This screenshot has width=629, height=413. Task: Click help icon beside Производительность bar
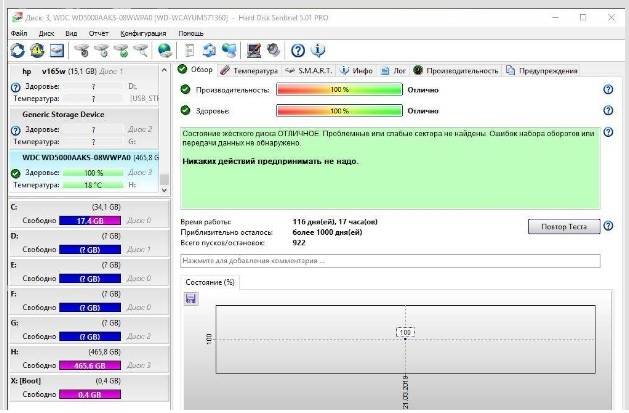pyautogui.click(x=608, y=89)
